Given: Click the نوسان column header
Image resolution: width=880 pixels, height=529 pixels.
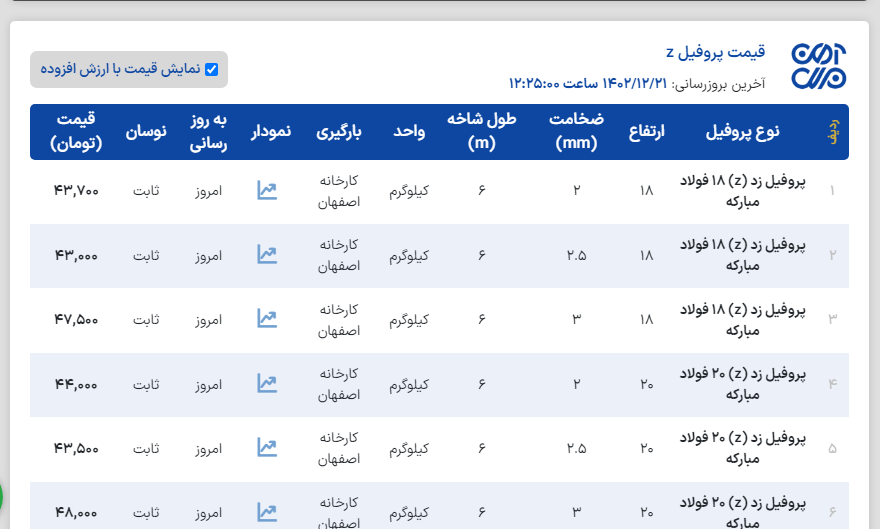Looking at the screenshot, I should pyautogui.click(x=146, y=131).
